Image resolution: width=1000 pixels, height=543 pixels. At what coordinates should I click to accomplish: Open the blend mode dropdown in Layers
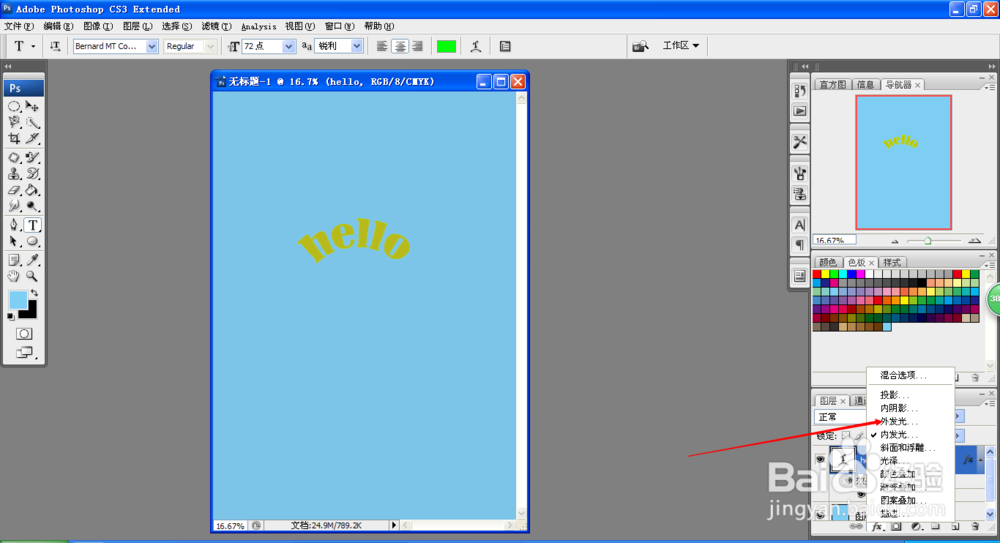[x=841, y=417]
